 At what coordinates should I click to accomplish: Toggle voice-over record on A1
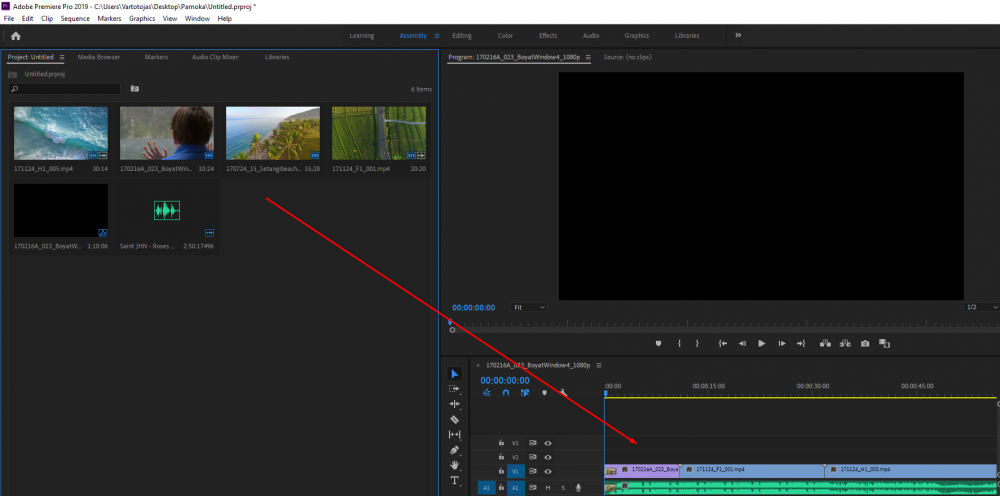[x=578, y=488]
